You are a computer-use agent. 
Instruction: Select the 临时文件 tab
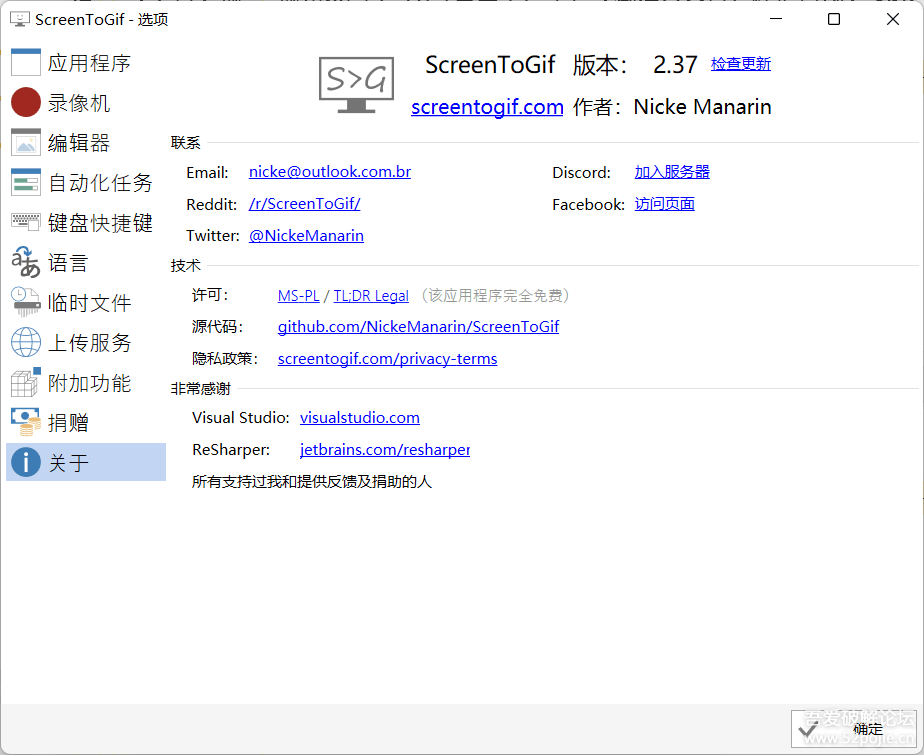(x=86, y=302)
